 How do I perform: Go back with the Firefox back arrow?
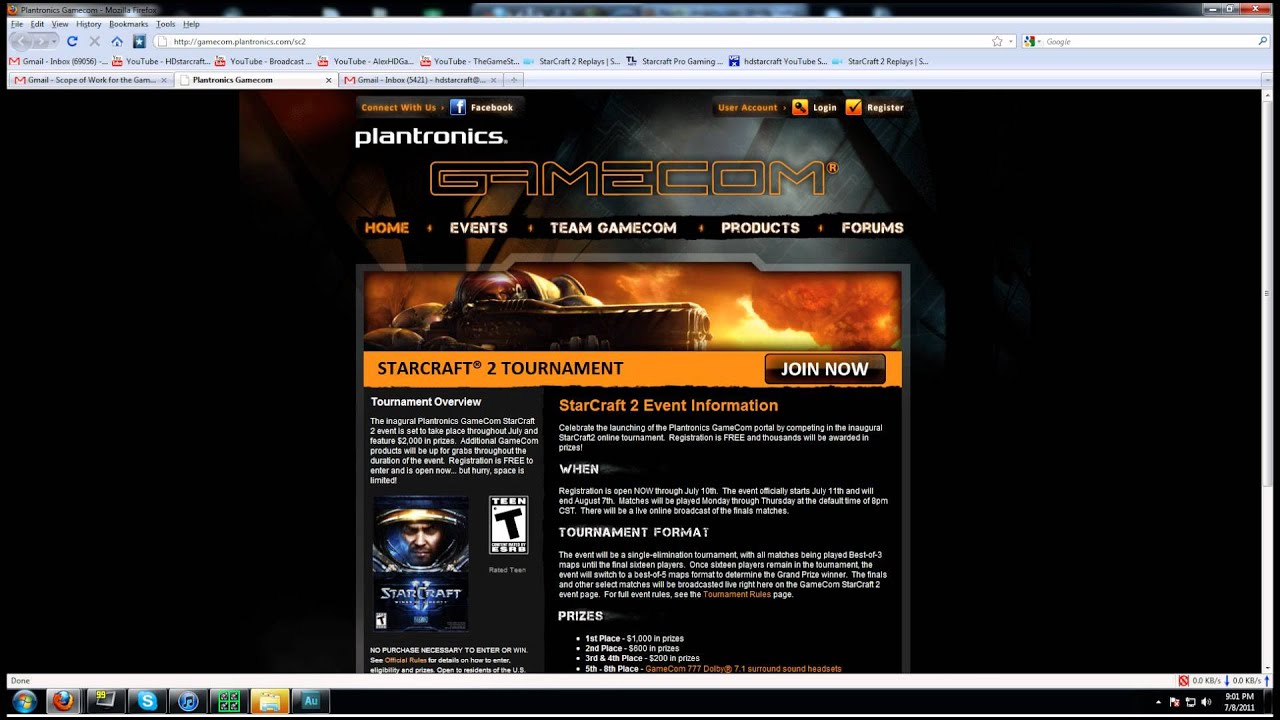pyautogui.click(x=22, y=41)
